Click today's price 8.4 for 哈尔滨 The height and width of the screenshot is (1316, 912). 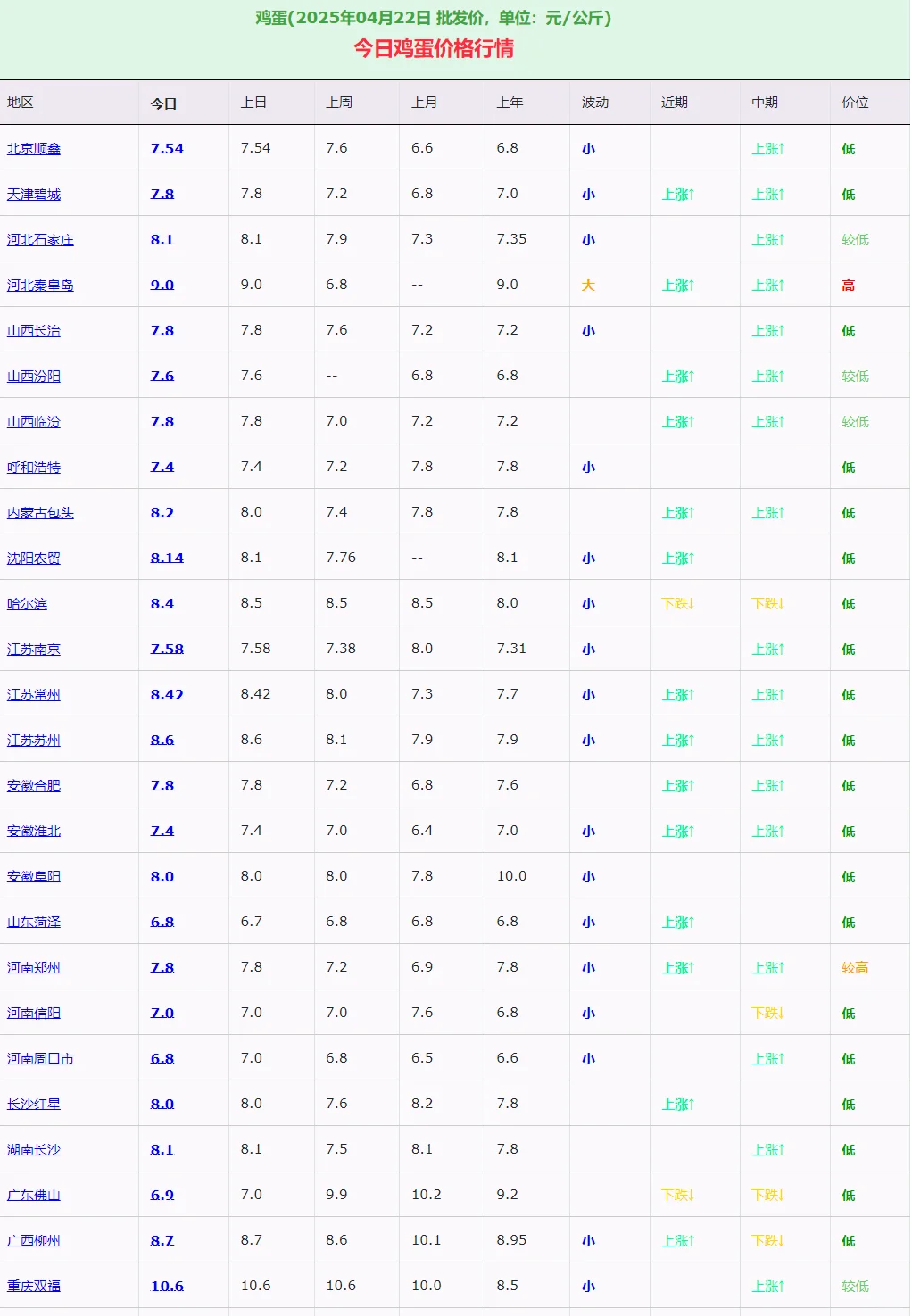click(x=162, y=603)
